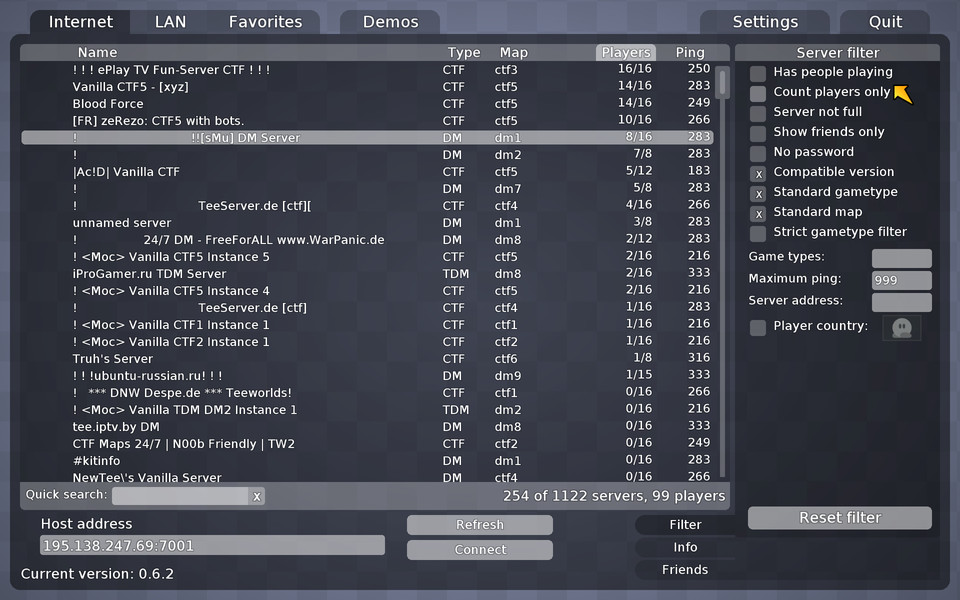
Task: Toggle the Player country checkbox
Action: [758, 328]
